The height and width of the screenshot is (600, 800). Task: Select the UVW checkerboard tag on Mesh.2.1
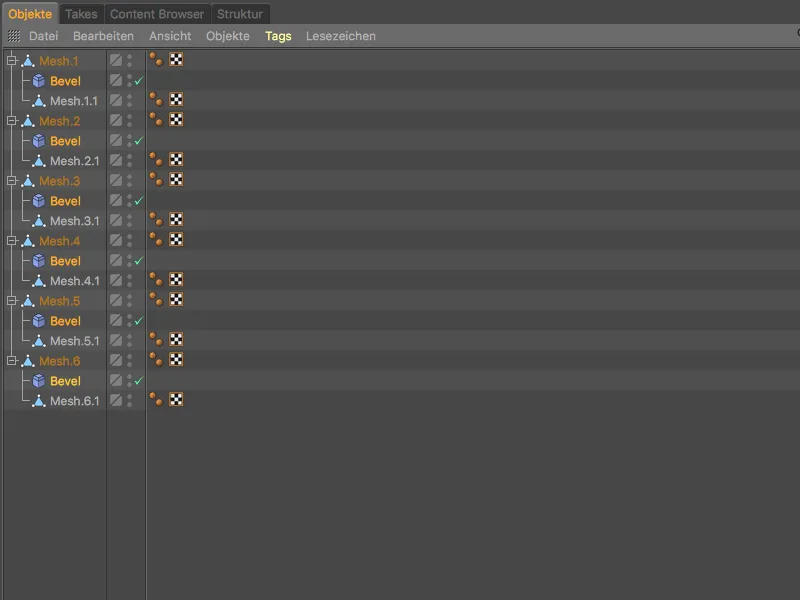tap(176, 160)
